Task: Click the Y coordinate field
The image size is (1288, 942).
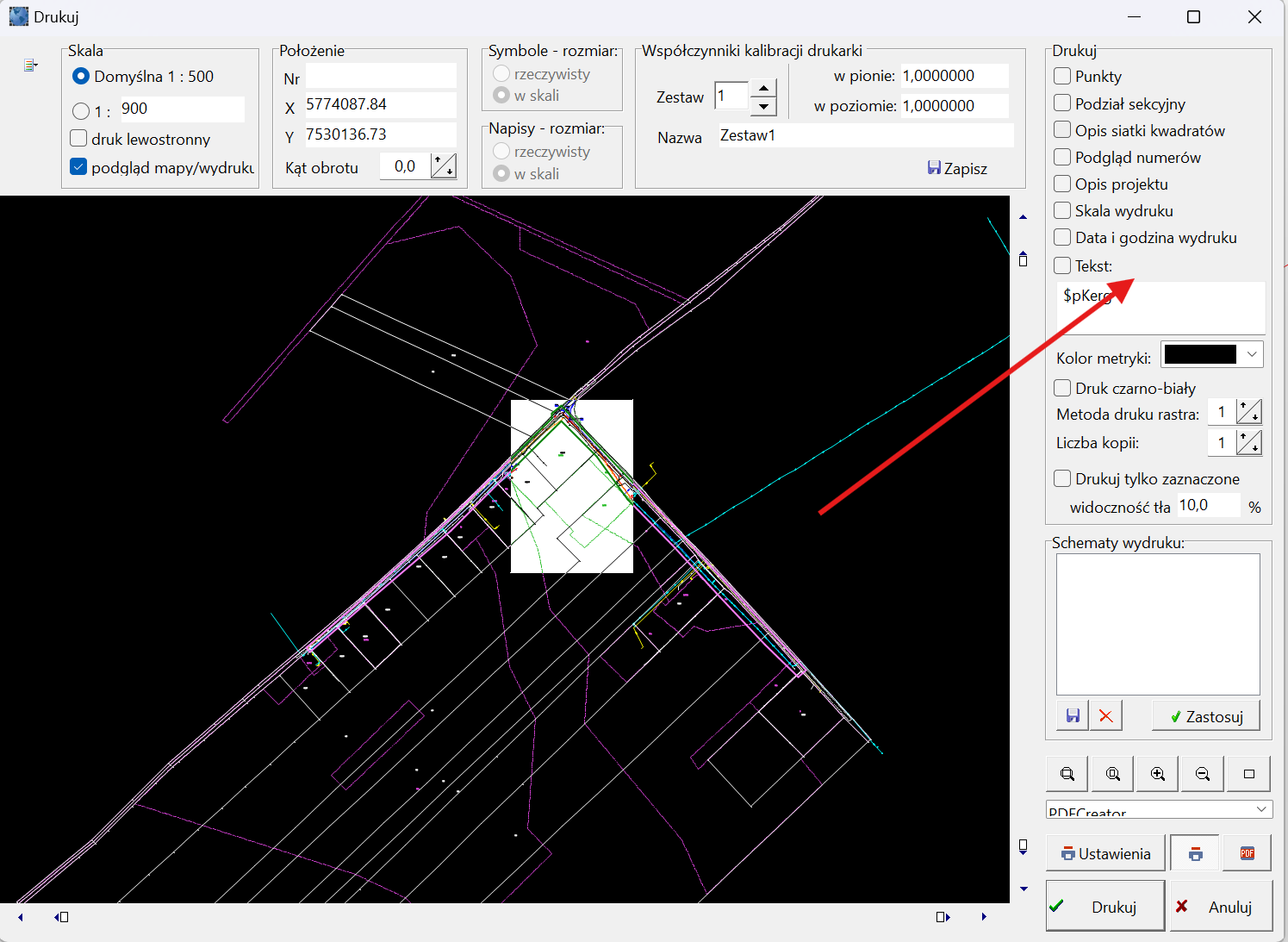Action: [x=381, y=134]
